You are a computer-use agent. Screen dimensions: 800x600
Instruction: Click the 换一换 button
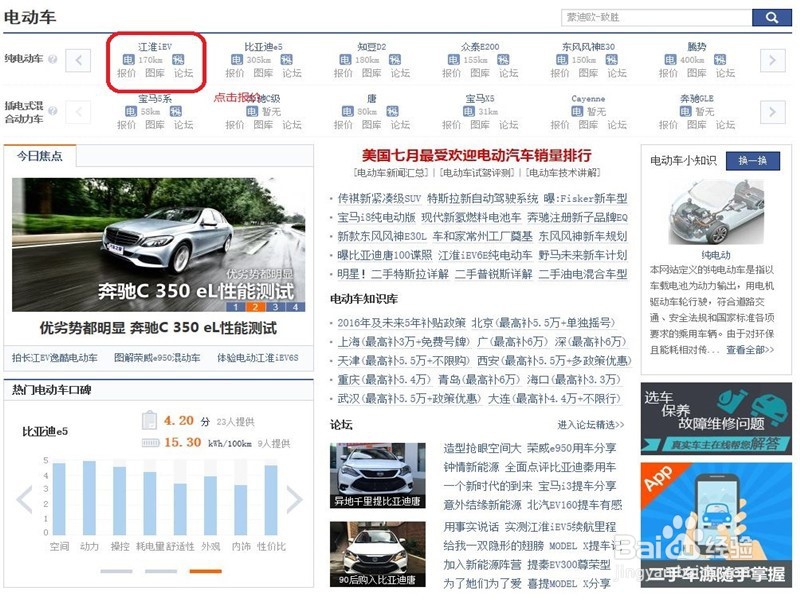[x=753, y=160]
